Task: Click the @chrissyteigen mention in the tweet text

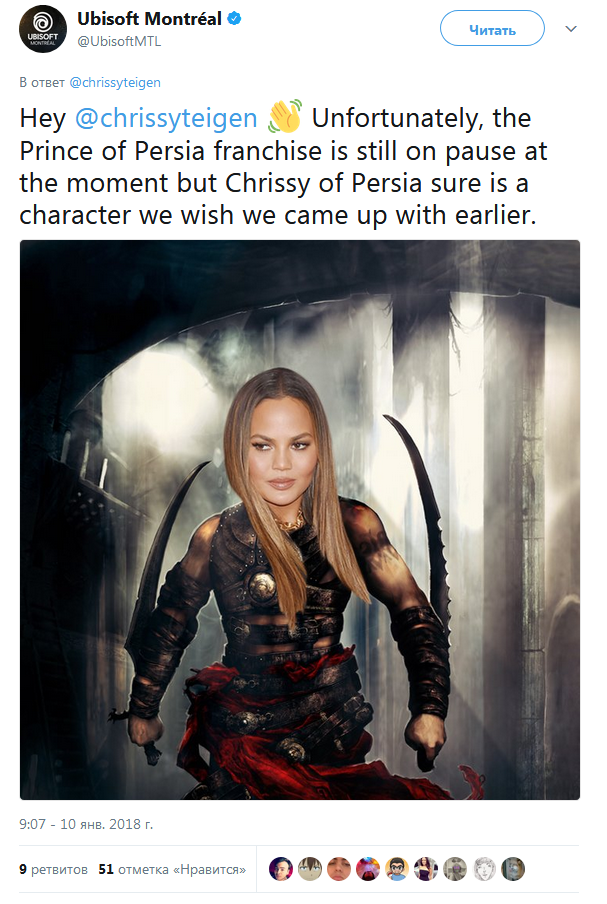Action: (x=166, y=118)
